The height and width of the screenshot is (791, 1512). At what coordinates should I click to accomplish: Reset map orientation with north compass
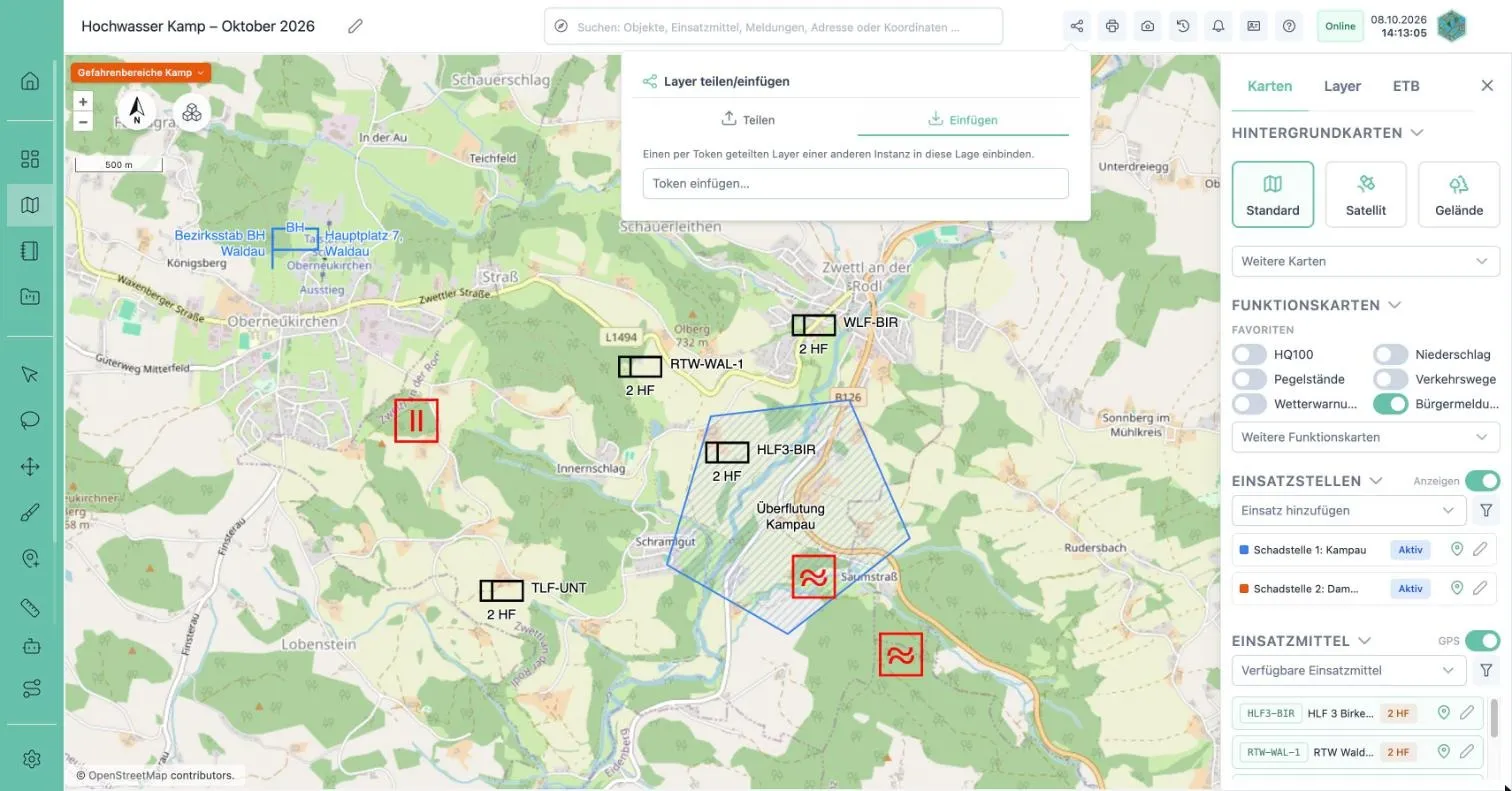(137, 111)
